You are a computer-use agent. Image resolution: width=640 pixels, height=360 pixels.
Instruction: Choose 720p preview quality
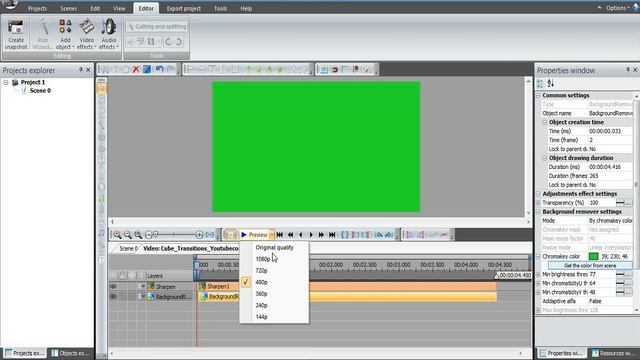[x=261, y=271]
